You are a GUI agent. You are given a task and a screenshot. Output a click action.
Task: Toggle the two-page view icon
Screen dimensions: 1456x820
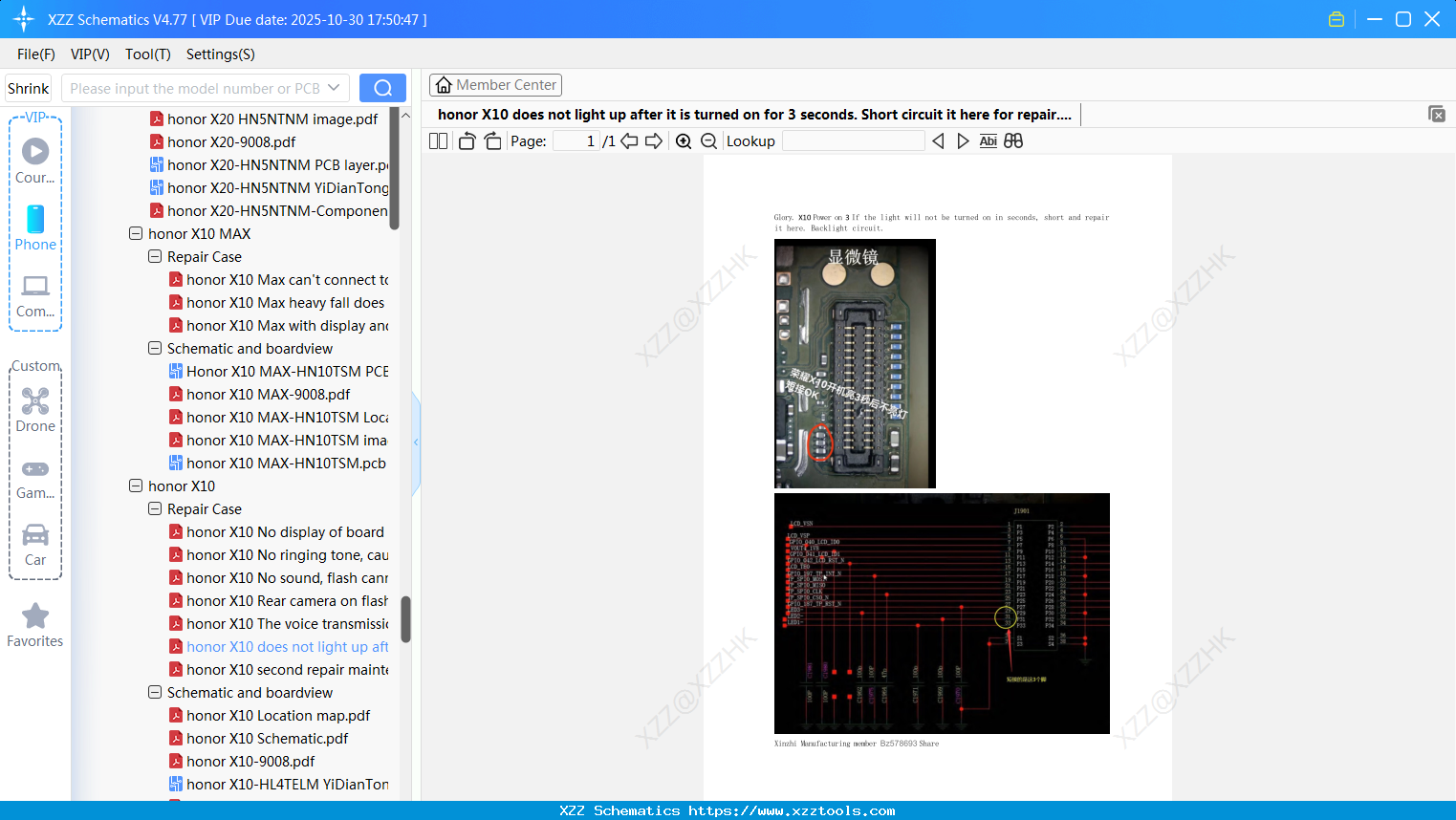(438, 140)
